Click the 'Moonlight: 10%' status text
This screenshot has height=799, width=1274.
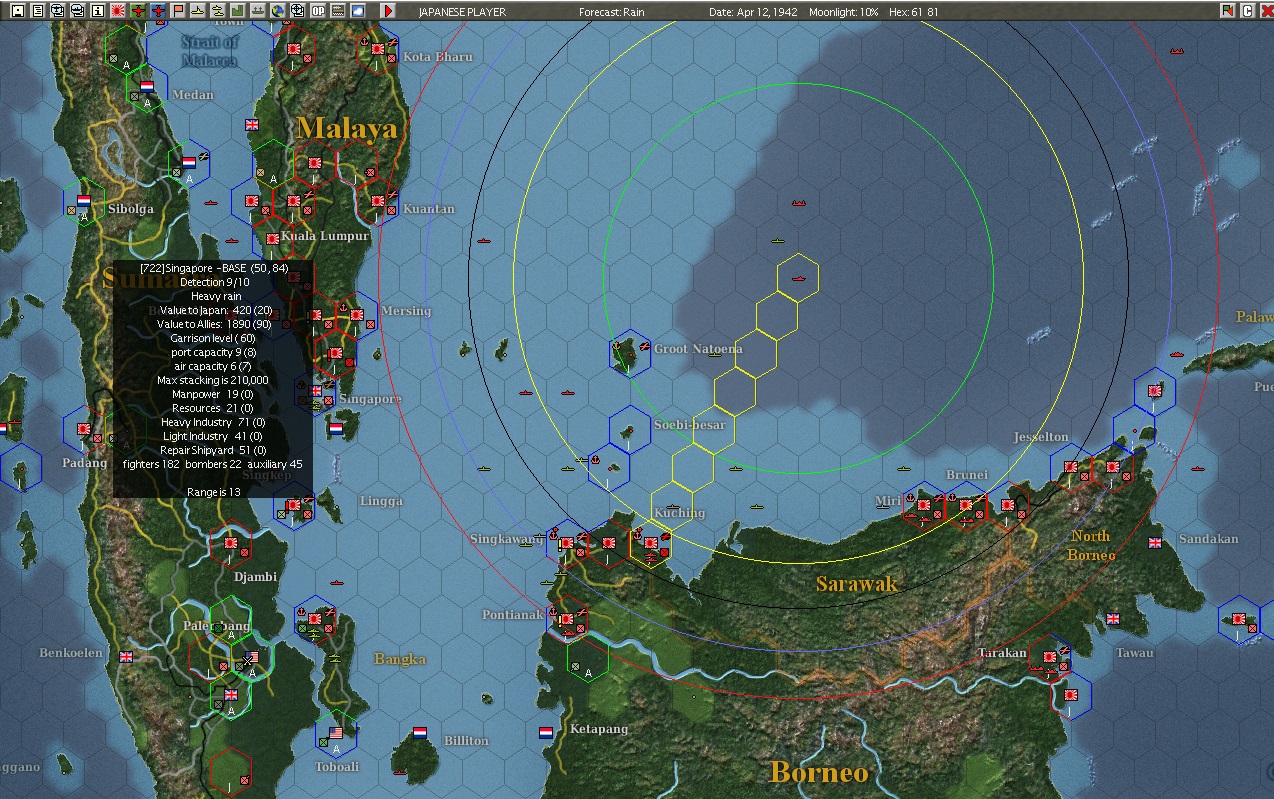coord(844,12)
